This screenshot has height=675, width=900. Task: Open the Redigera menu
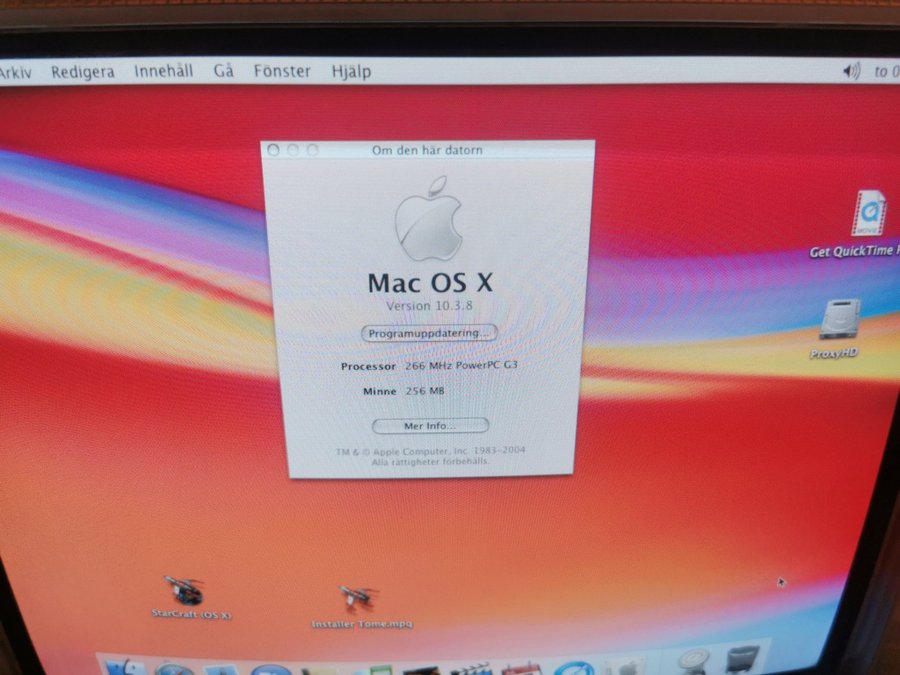(x=83, y=72)
